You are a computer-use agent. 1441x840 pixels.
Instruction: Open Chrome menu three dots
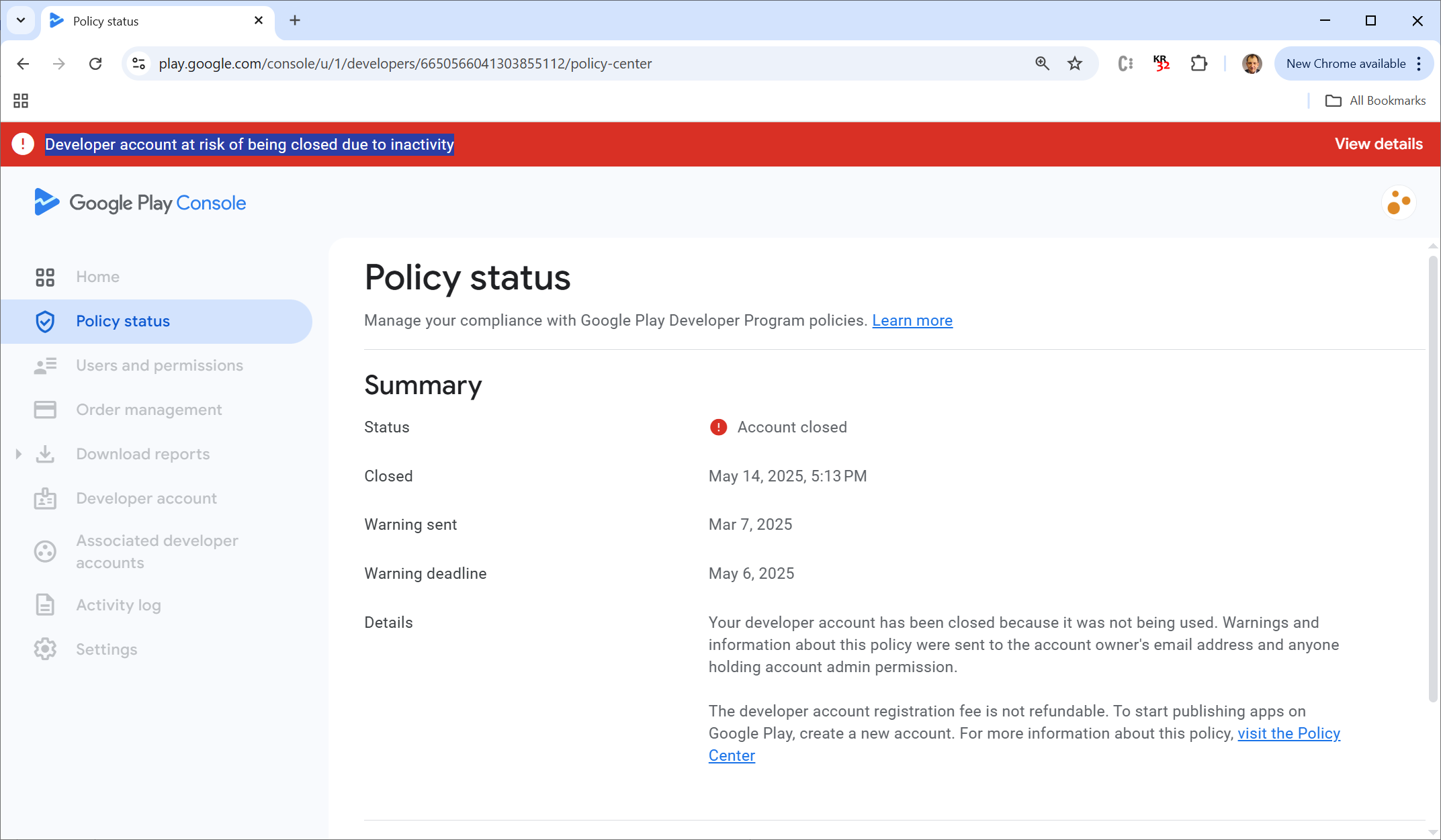[x=1419, y=64]
